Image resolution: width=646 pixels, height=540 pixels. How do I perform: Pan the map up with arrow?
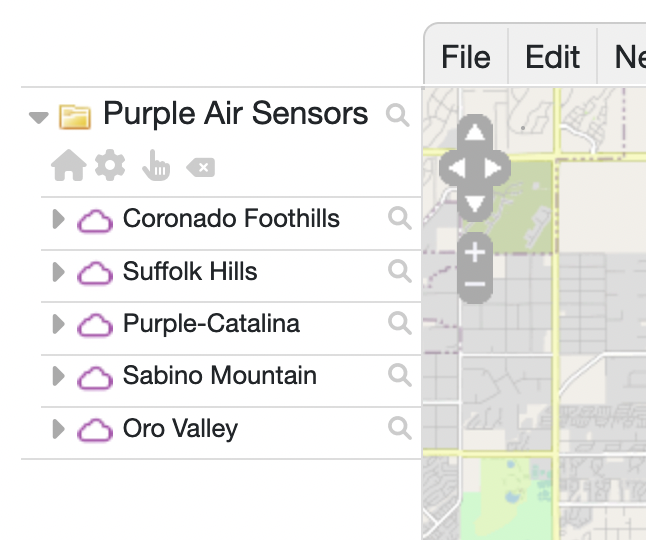(476, 132)
